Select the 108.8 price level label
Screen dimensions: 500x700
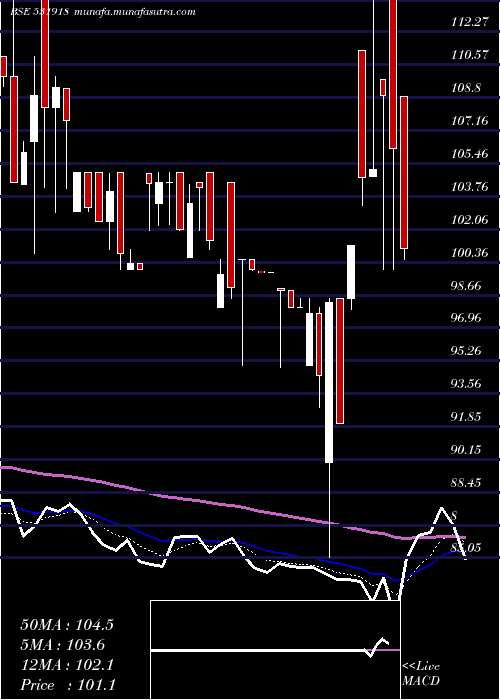point(466,88)
